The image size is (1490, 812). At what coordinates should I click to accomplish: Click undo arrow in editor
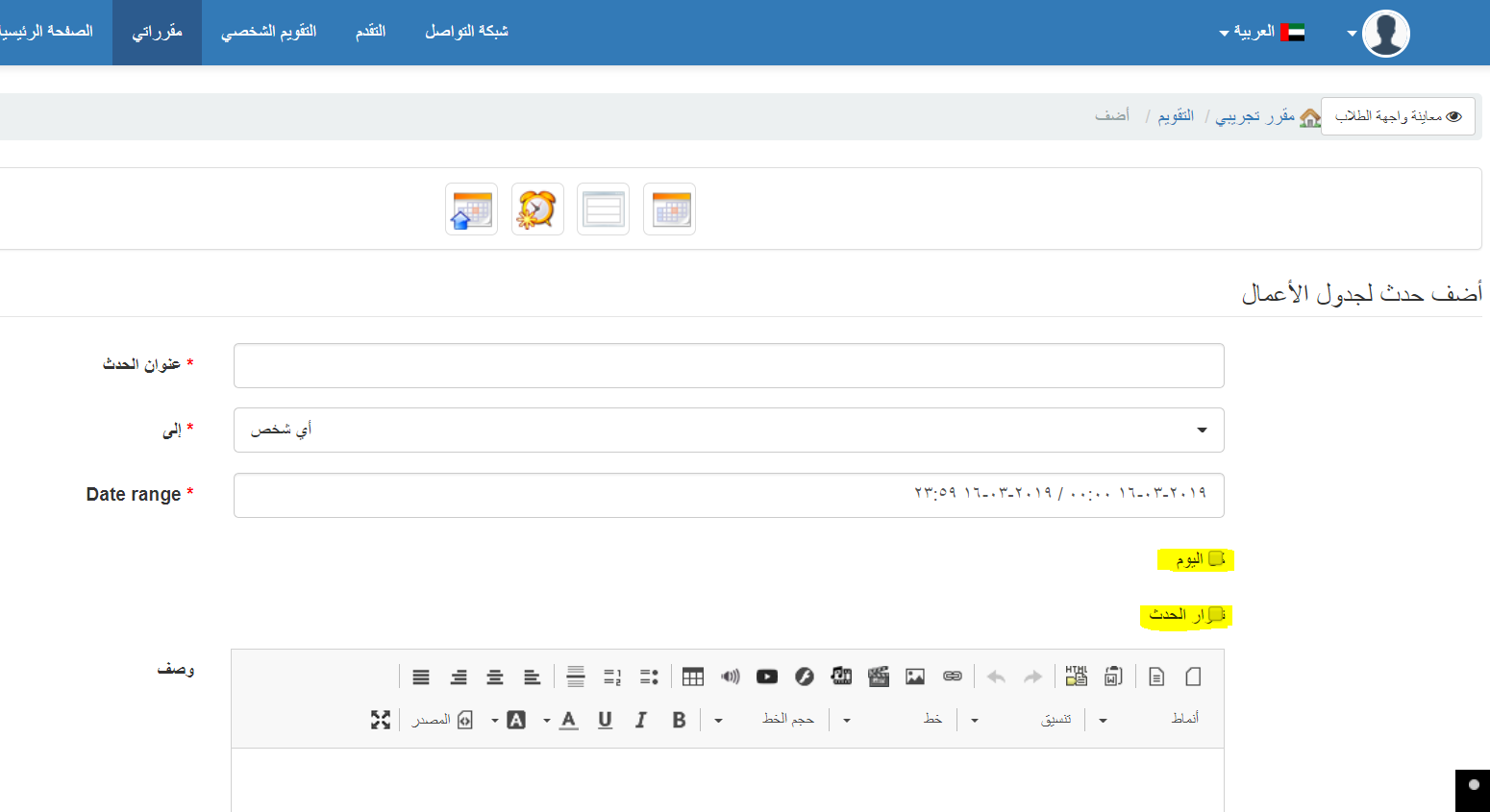pyautogui.click(x=996, y=677)
